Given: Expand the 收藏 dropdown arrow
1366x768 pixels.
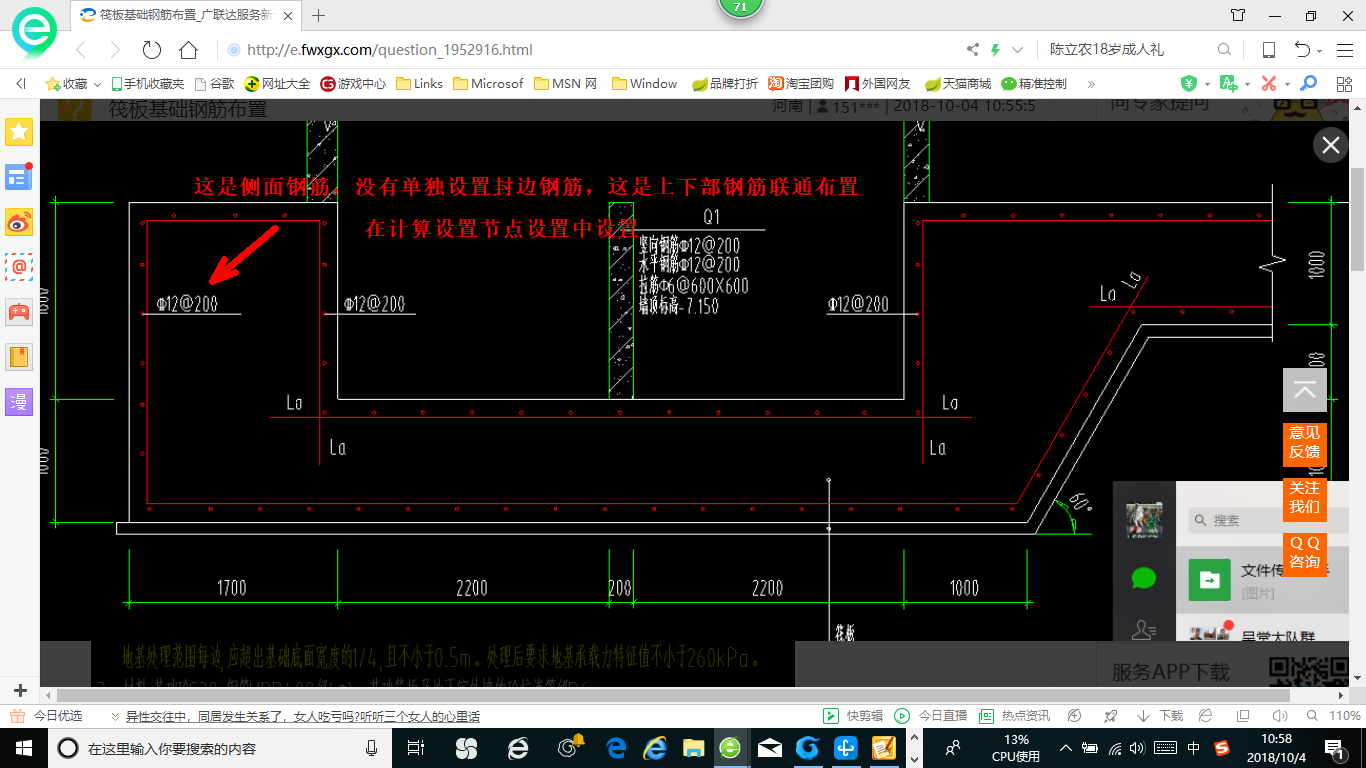Looking at the screenshot, I should click(x=97, y=85).
